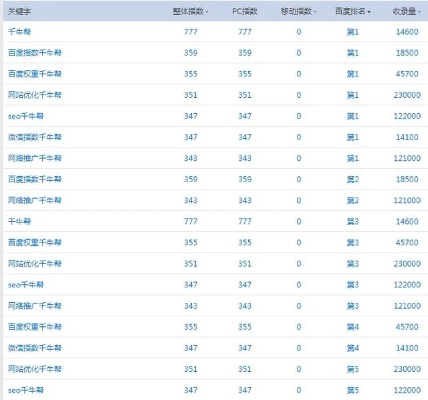
Task: Open keyword 千牛帮 in the 第3 row
Action: click(19, 221)
